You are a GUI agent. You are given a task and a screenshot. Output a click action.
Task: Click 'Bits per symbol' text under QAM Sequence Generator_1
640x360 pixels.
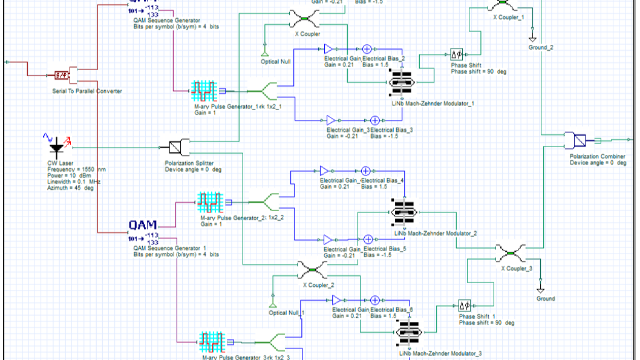[x=176, y=254]
